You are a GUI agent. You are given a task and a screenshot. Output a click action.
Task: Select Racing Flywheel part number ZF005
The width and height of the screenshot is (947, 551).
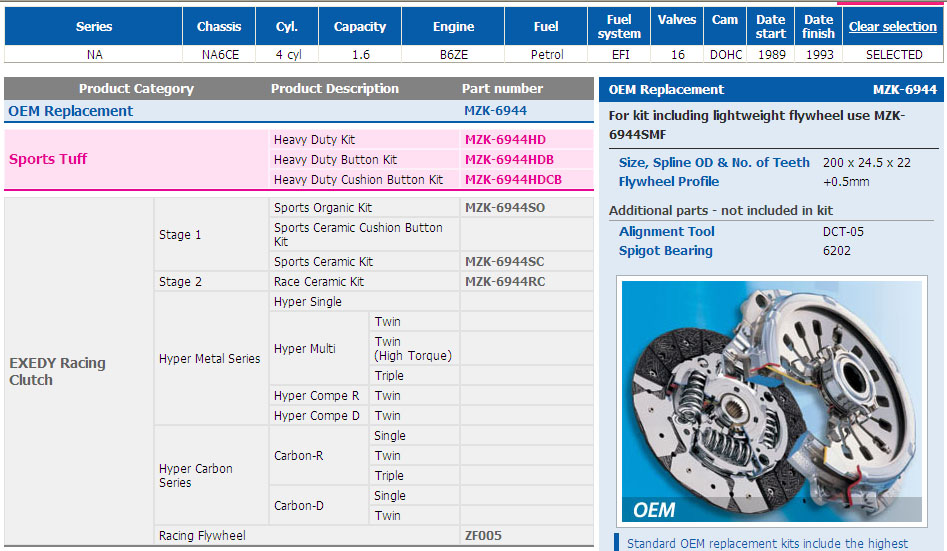pyautogui.click(x=483, y=535)
